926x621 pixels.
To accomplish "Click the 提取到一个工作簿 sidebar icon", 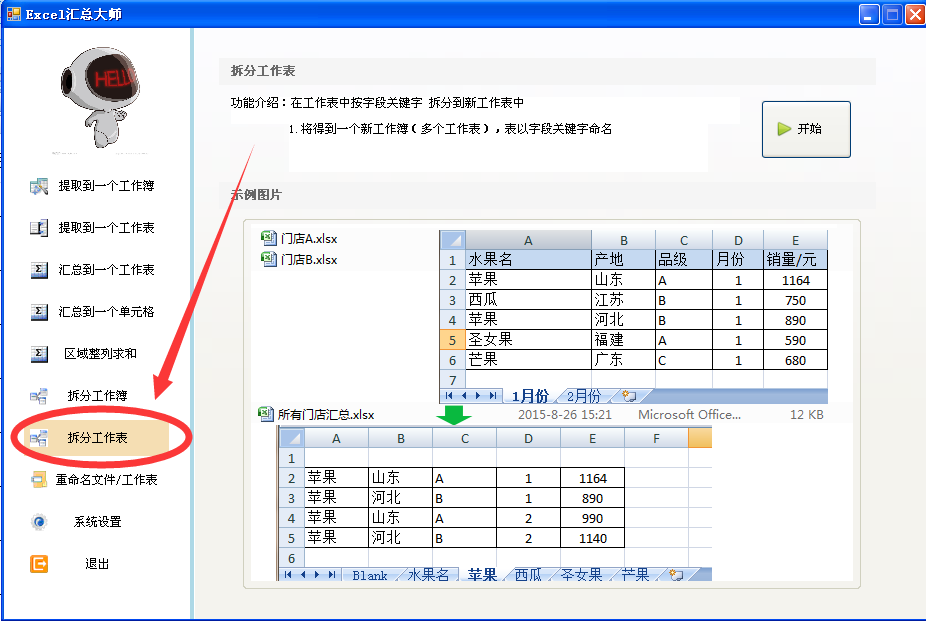I will click(x=39, y=186).
